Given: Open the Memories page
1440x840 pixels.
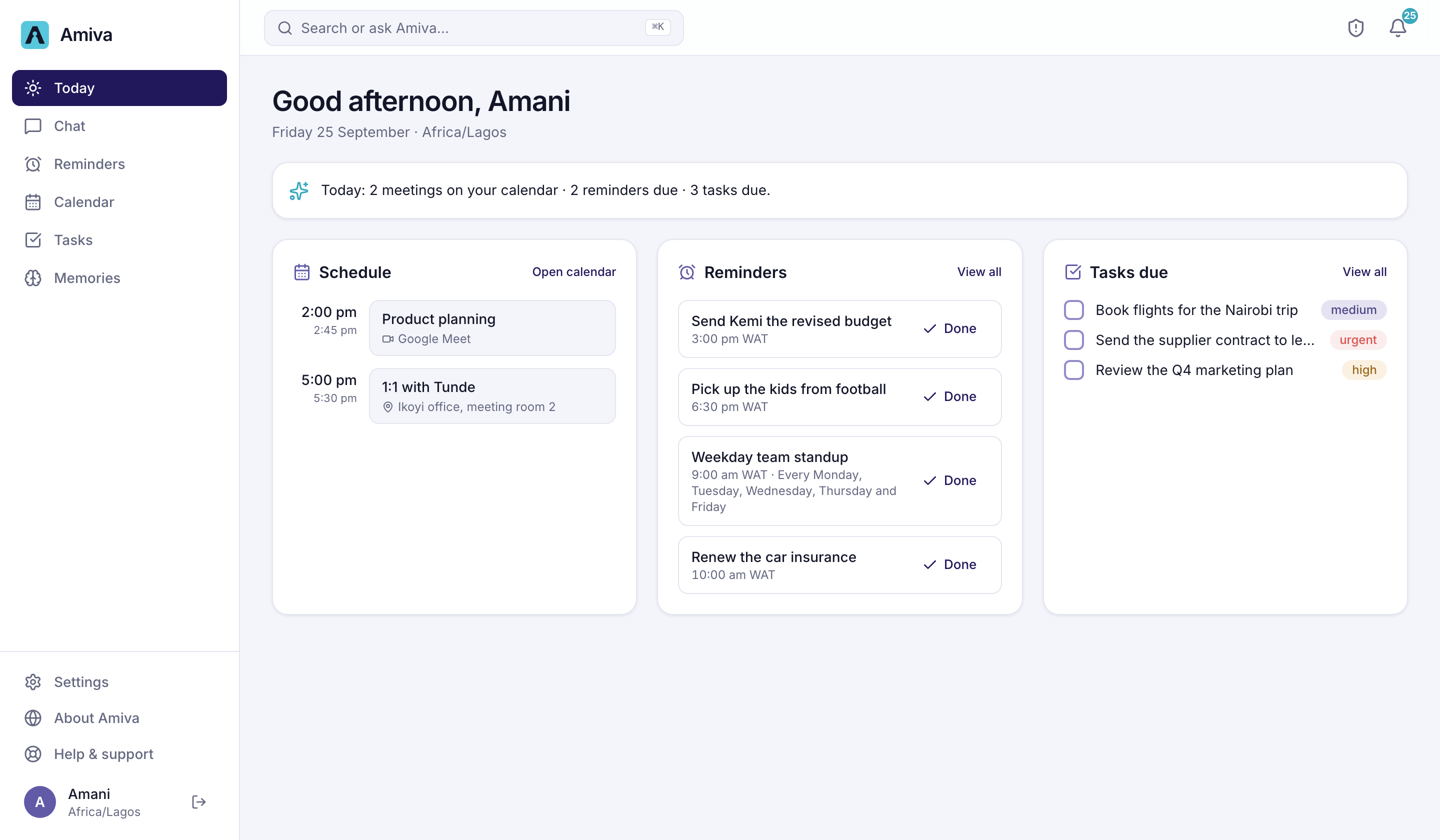Looking at the screenshot, I should tap(119, 278).
